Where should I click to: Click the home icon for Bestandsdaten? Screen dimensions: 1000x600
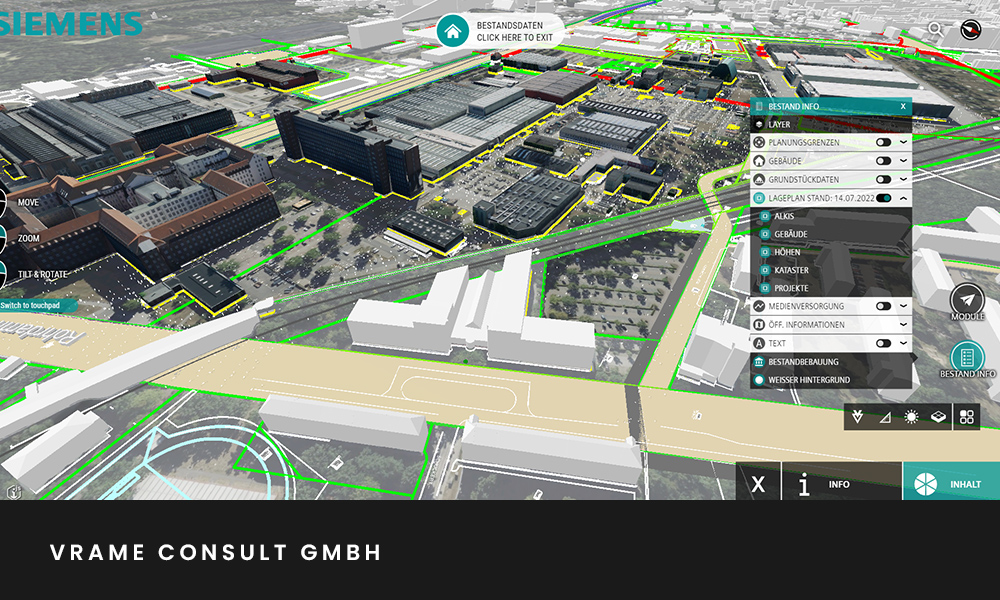453,31
